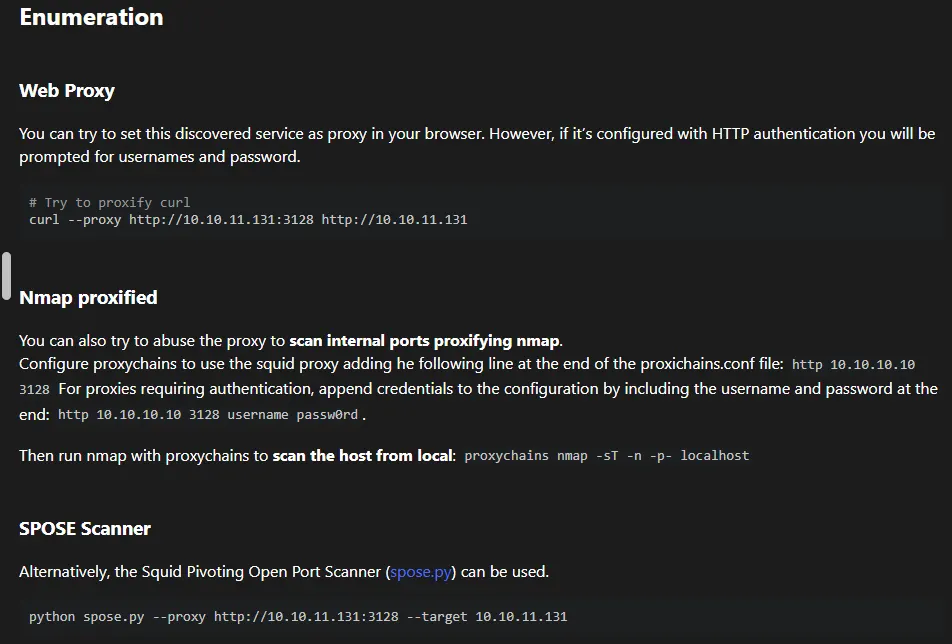Click the 'HTTP authentication' text in Web Proxy paragraph
Image resolution: width=952 pixels, height=644 pixels.
(769, 134)
